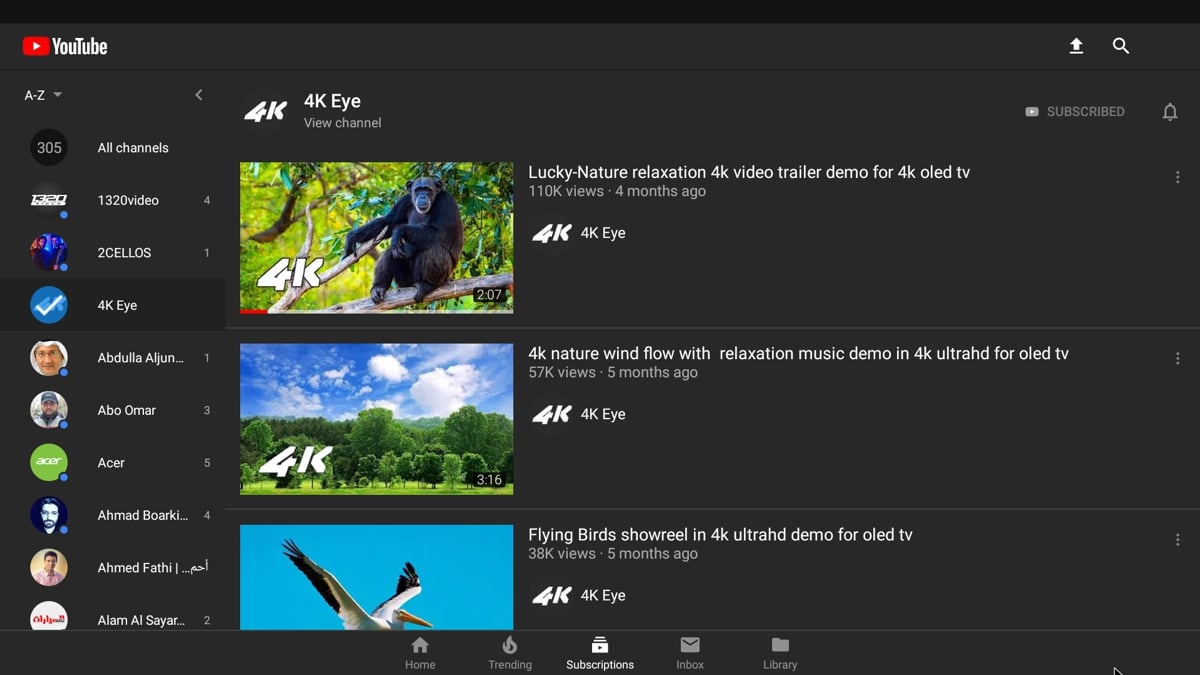Select the Ahmad Boarki... channel
Image resolution: width=1200 pixels, height=675 pixels.
(x=113, y=515)
